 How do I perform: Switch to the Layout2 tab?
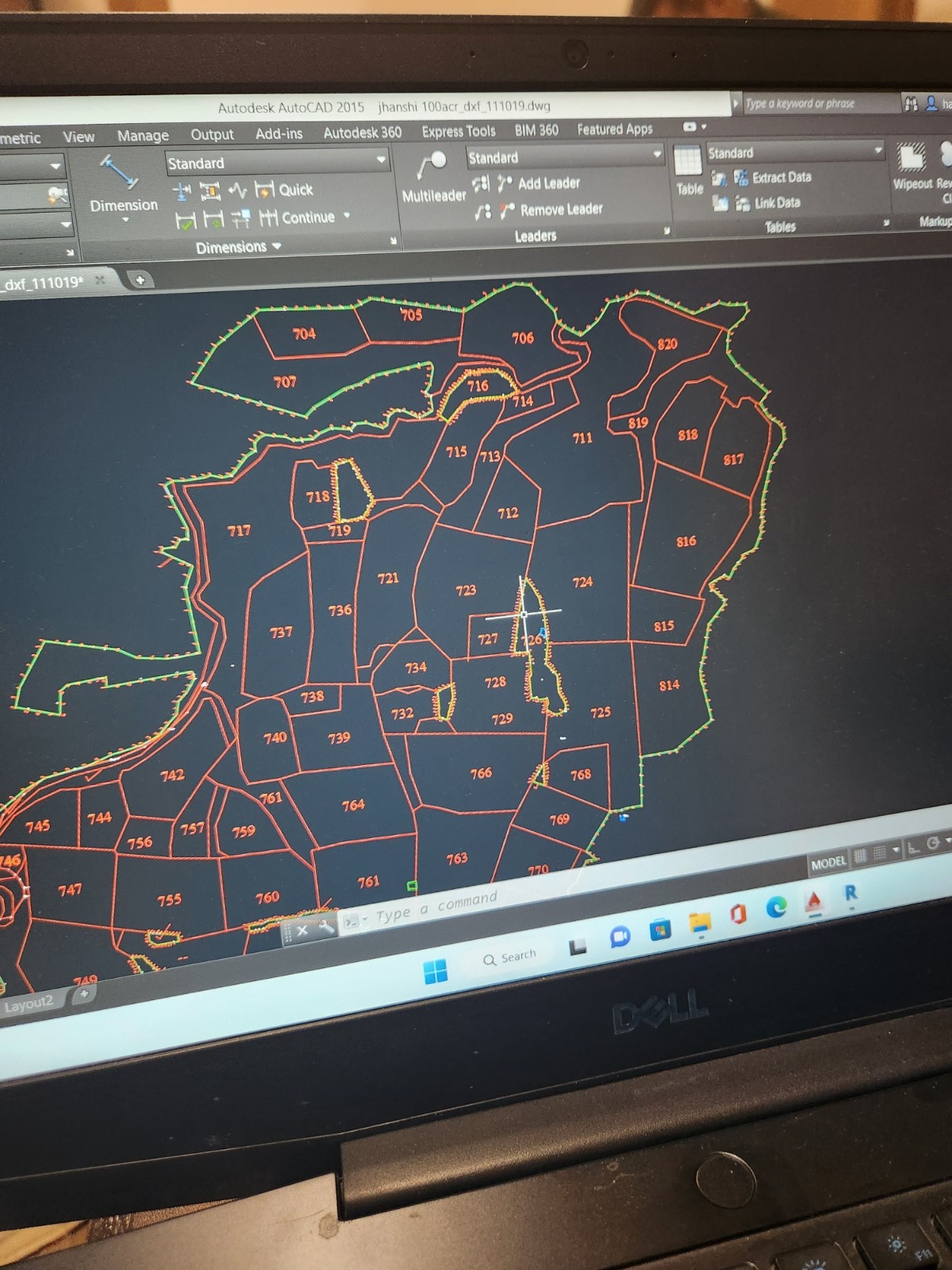(29, 1005)
